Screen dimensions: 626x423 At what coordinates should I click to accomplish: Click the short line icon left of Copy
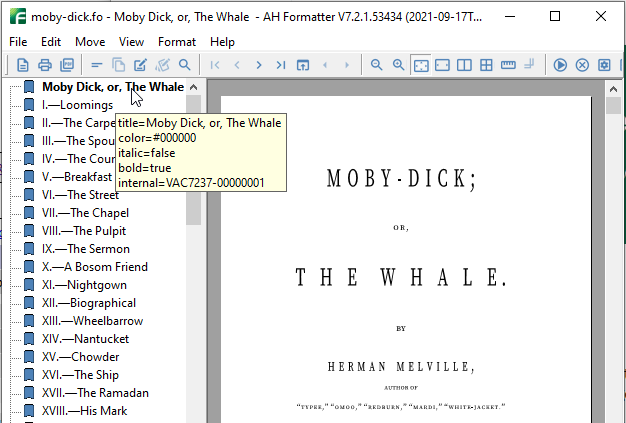(97, 65)
